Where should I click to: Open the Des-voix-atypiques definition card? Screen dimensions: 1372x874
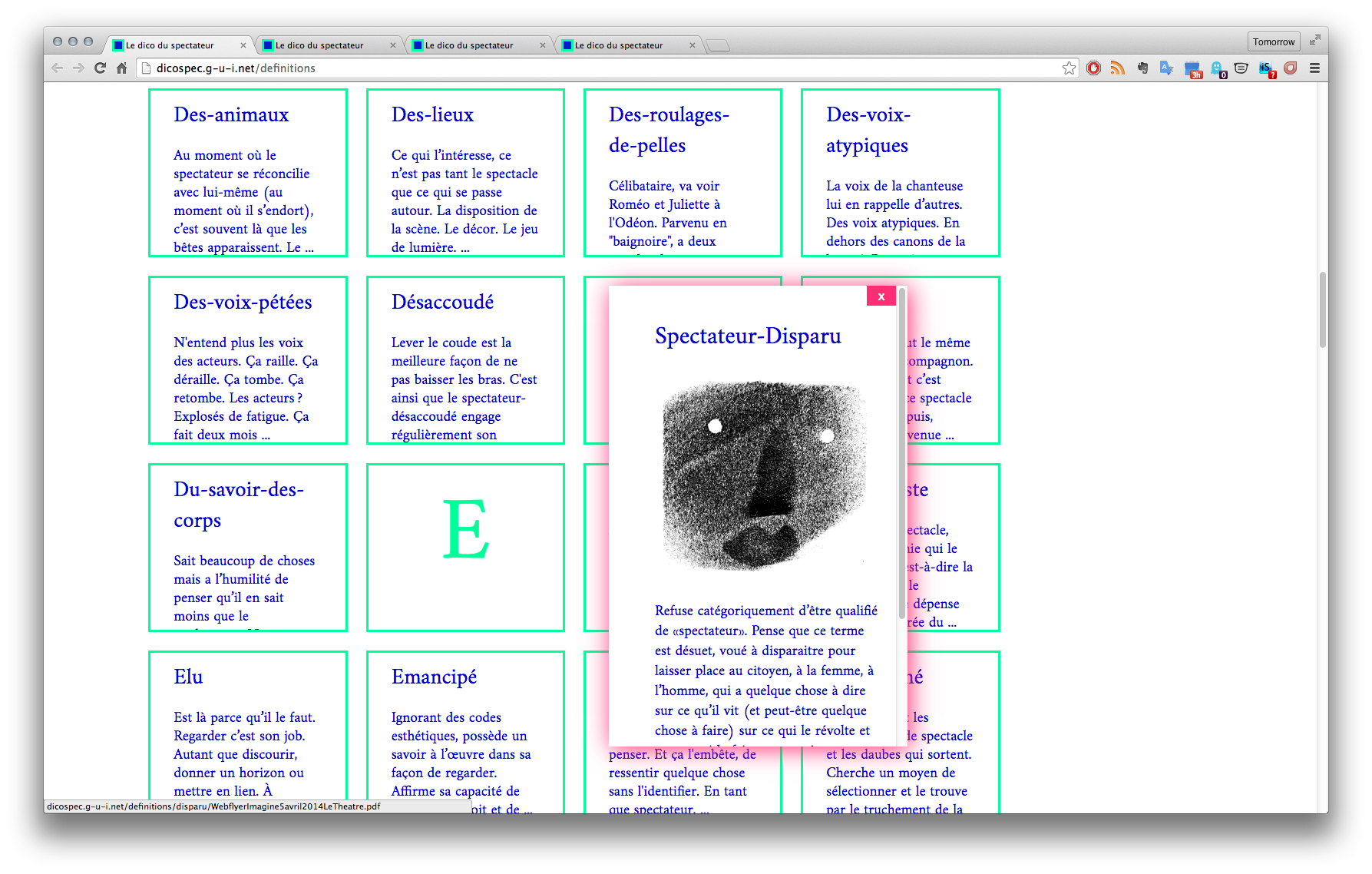900,173
